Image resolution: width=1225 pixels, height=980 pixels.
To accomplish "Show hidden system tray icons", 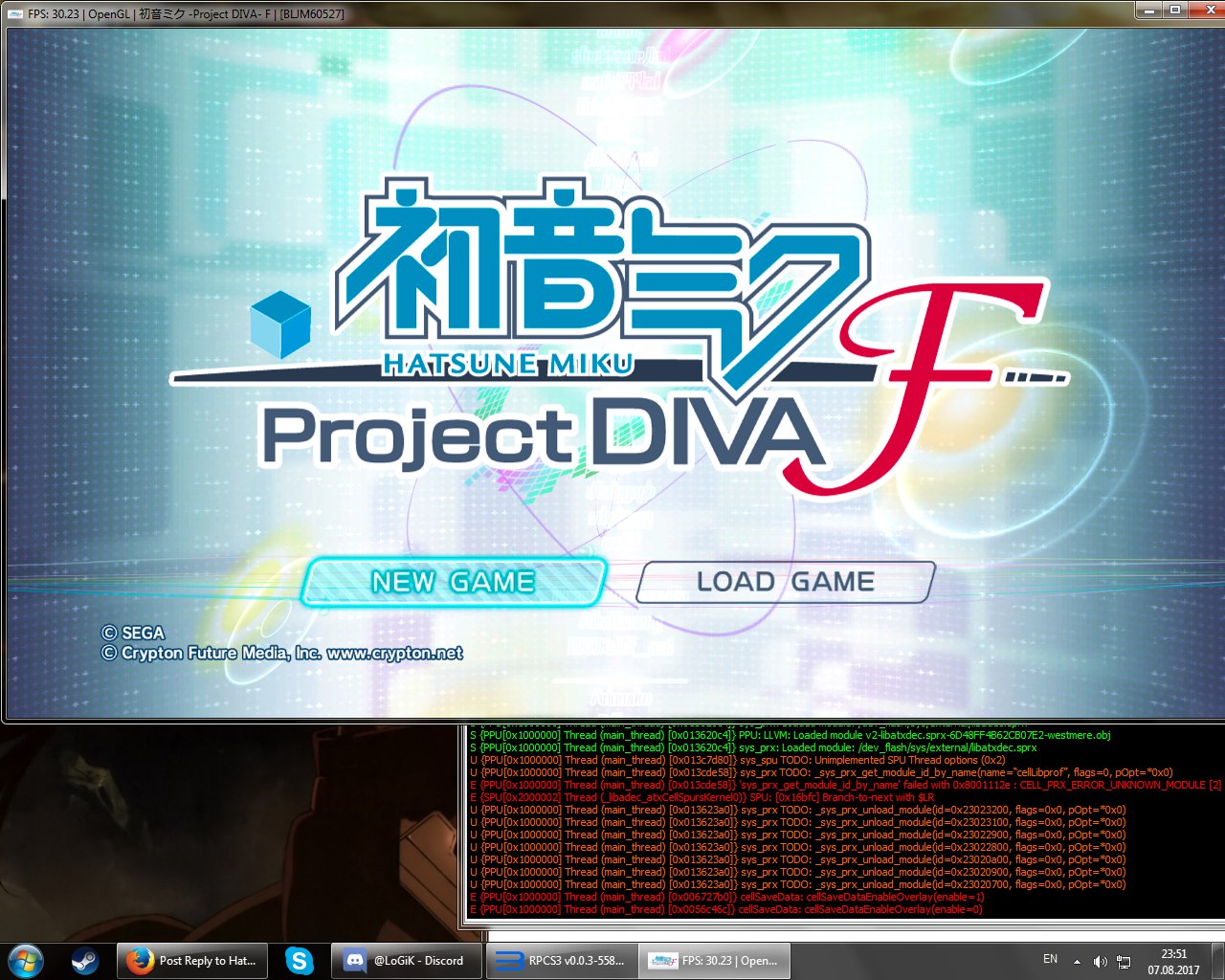I will click(1077, 961).
